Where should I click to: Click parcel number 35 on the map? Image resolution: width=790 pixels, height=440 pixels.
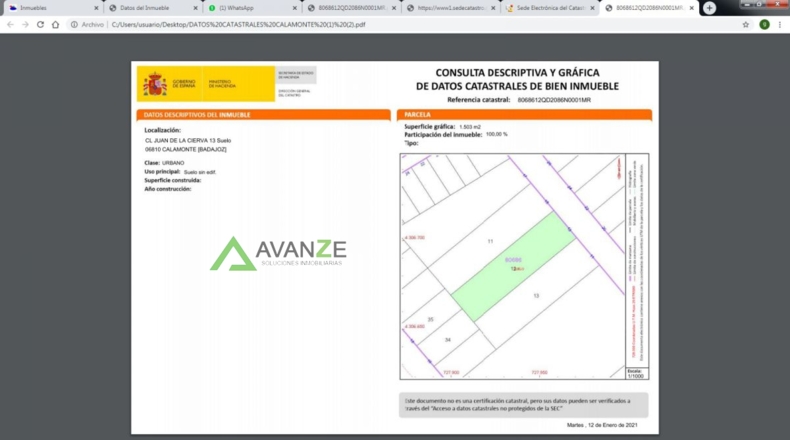coord(430,320)
